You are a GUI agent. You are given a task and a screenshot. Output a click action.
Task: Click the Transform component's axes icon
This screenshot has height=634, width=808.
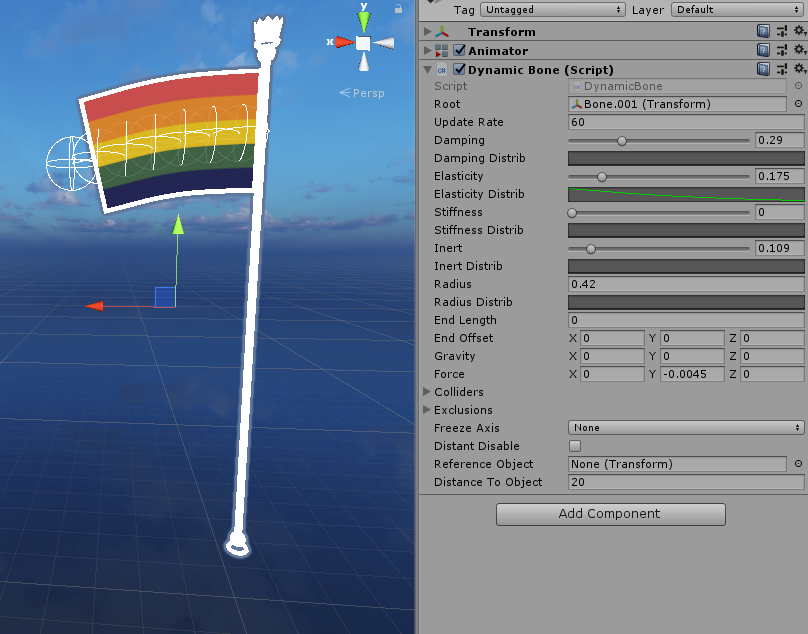click(x=440, y=31)
